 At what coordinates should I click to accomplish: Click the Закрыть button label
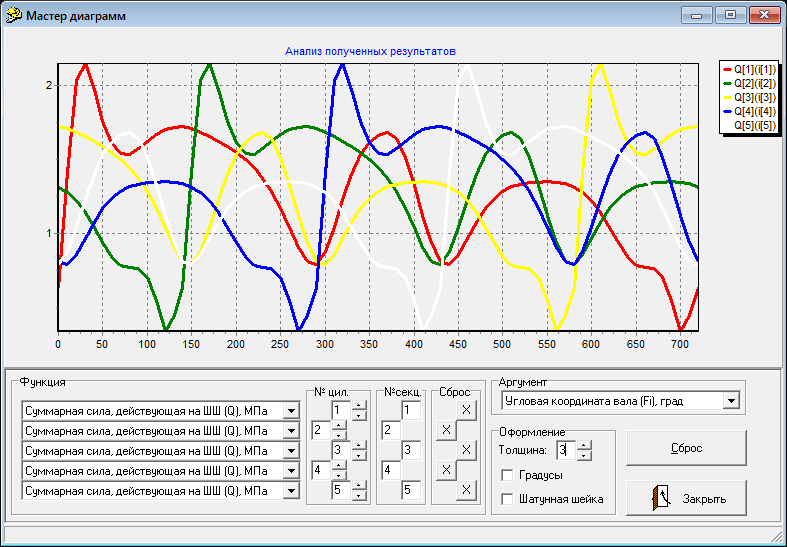click(704, 499)
